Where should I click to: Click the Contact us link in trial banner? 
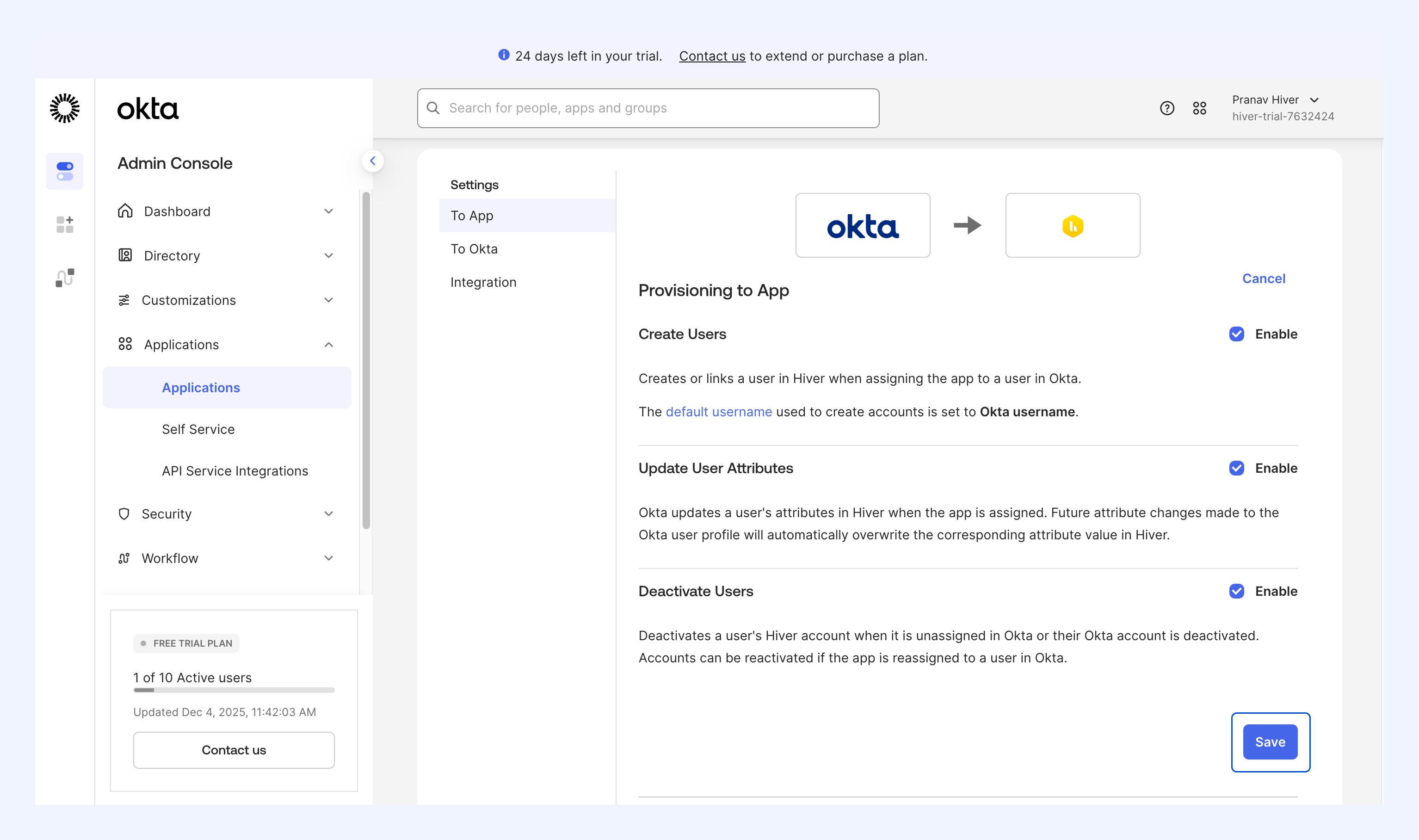click(x=712, y=56)
